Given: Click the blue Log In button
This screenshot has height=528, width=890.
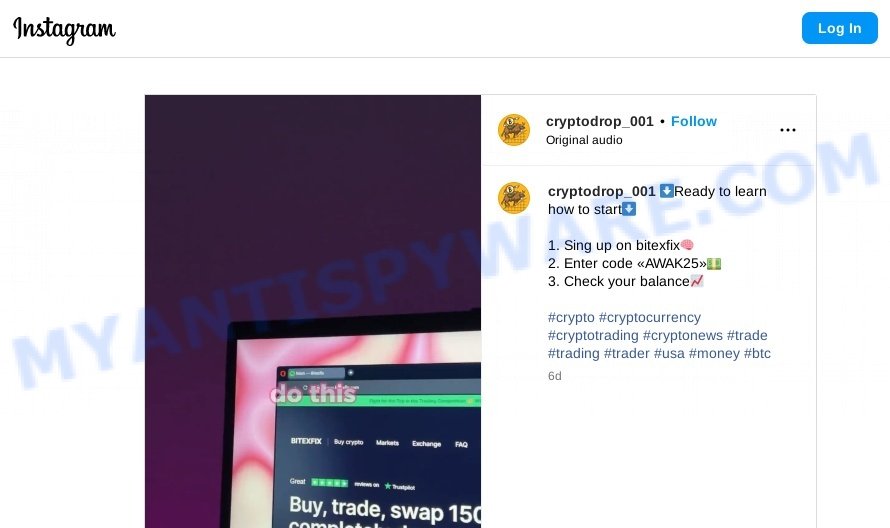Looking at the screenshot, I should (x=839, y=28).
